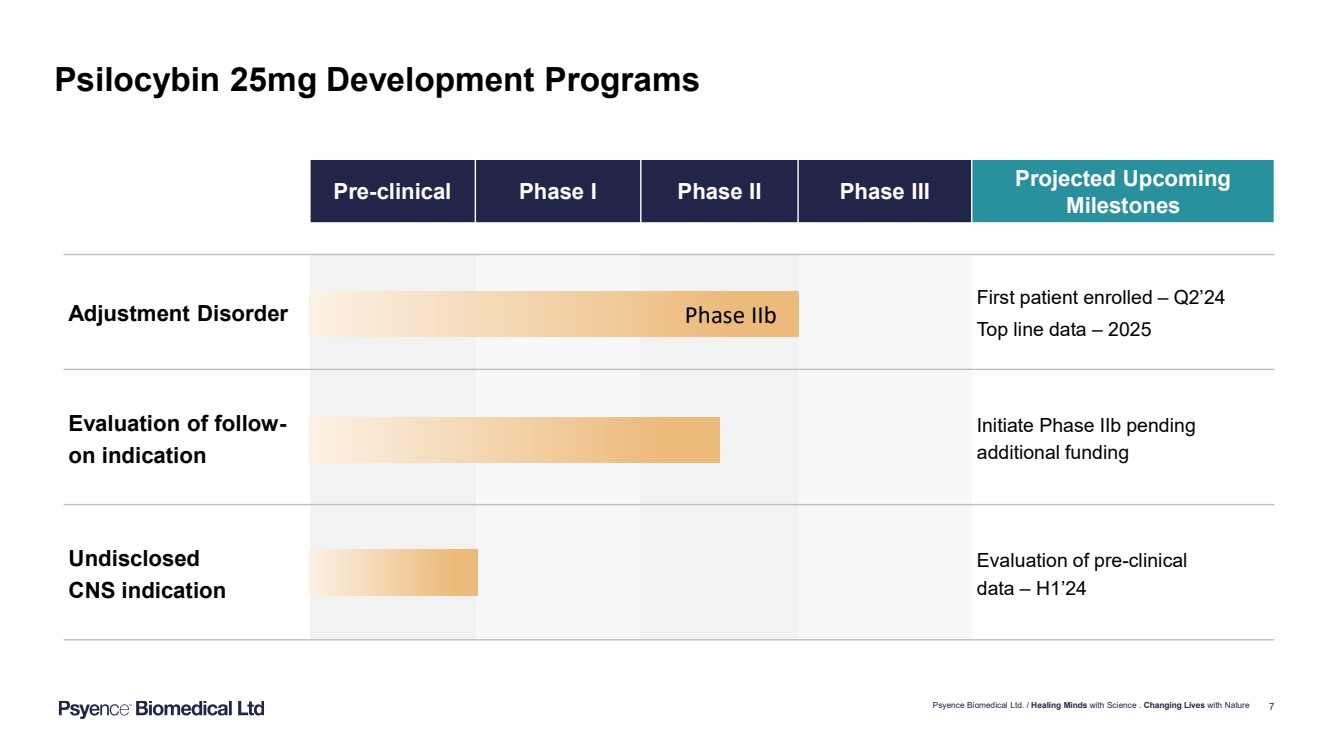Click the Adjustment Disorder row label
Screen dimensions: 1333x749
[x=178, y=314]
